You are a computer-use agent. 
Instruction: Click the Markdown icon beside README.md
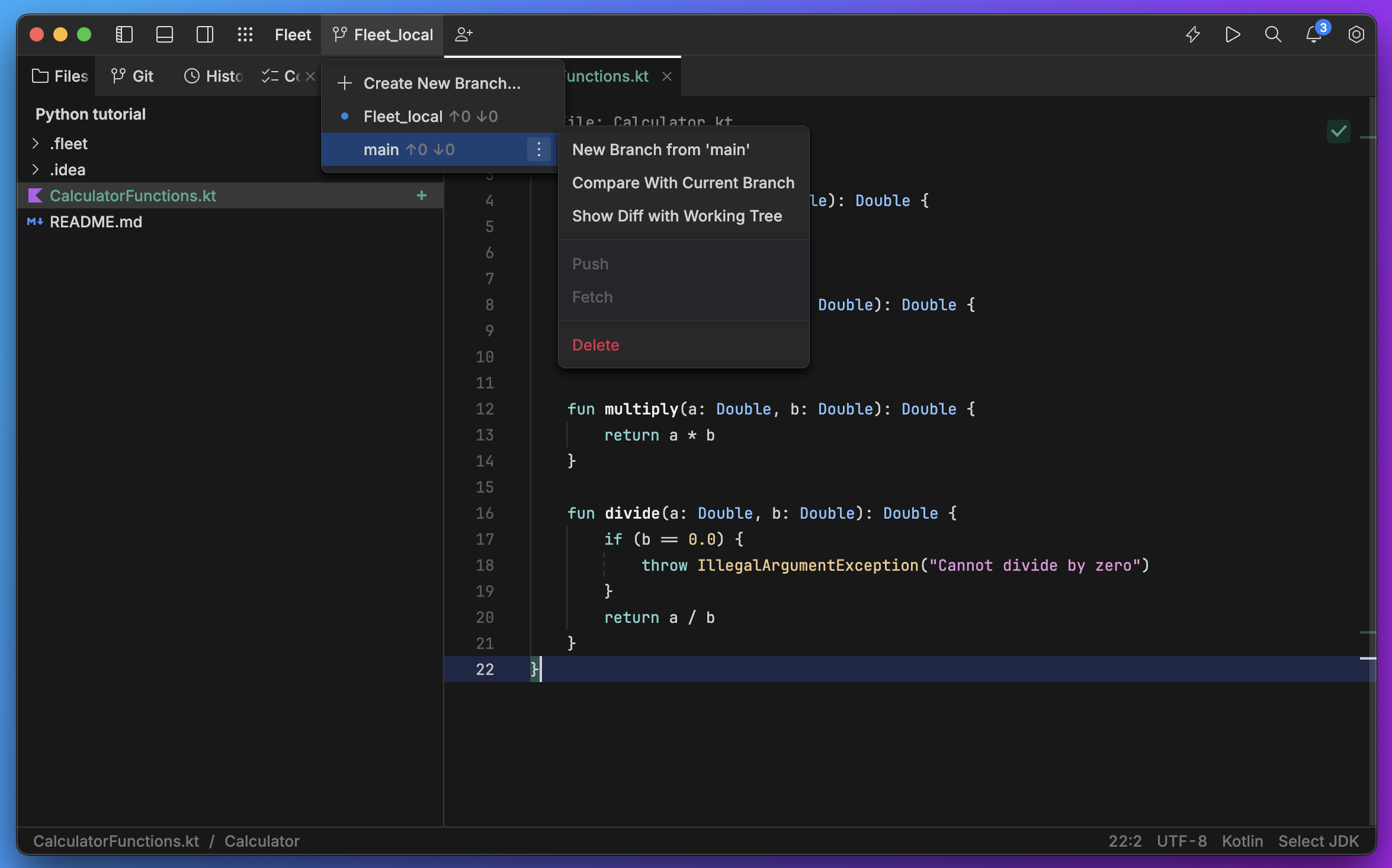click(35, 221)
